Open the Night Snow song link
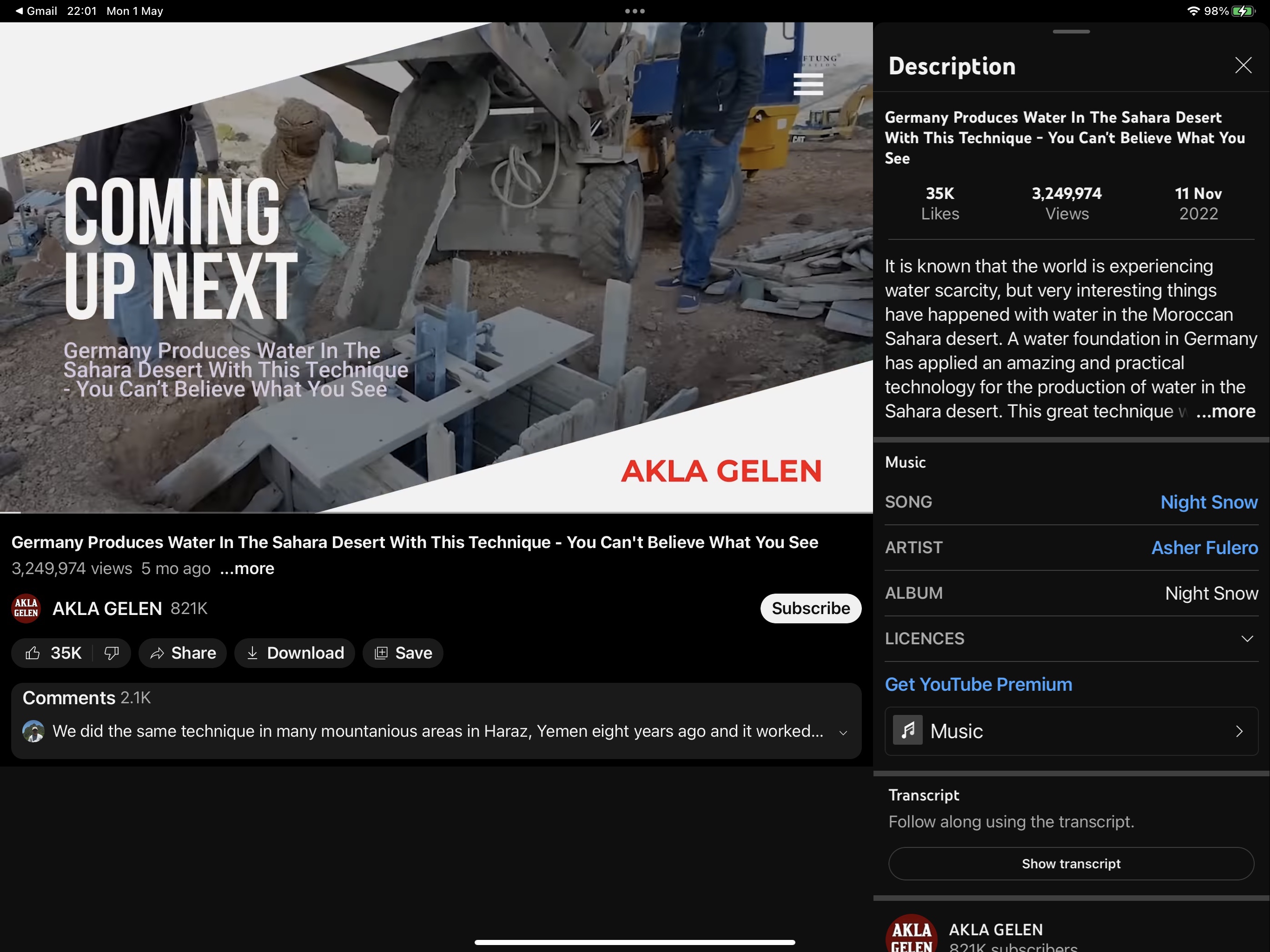Screen dimensions: 1270x952 pos(1209,502)
